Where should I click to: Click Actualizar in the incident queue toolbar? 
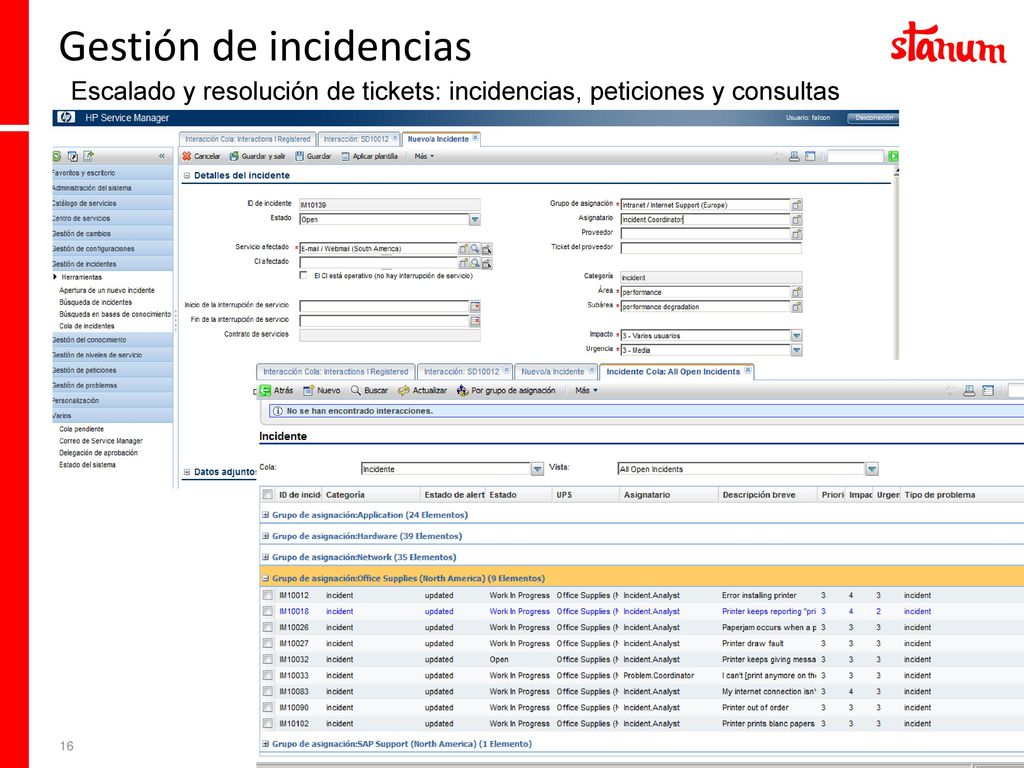click(x=423, y=391)
